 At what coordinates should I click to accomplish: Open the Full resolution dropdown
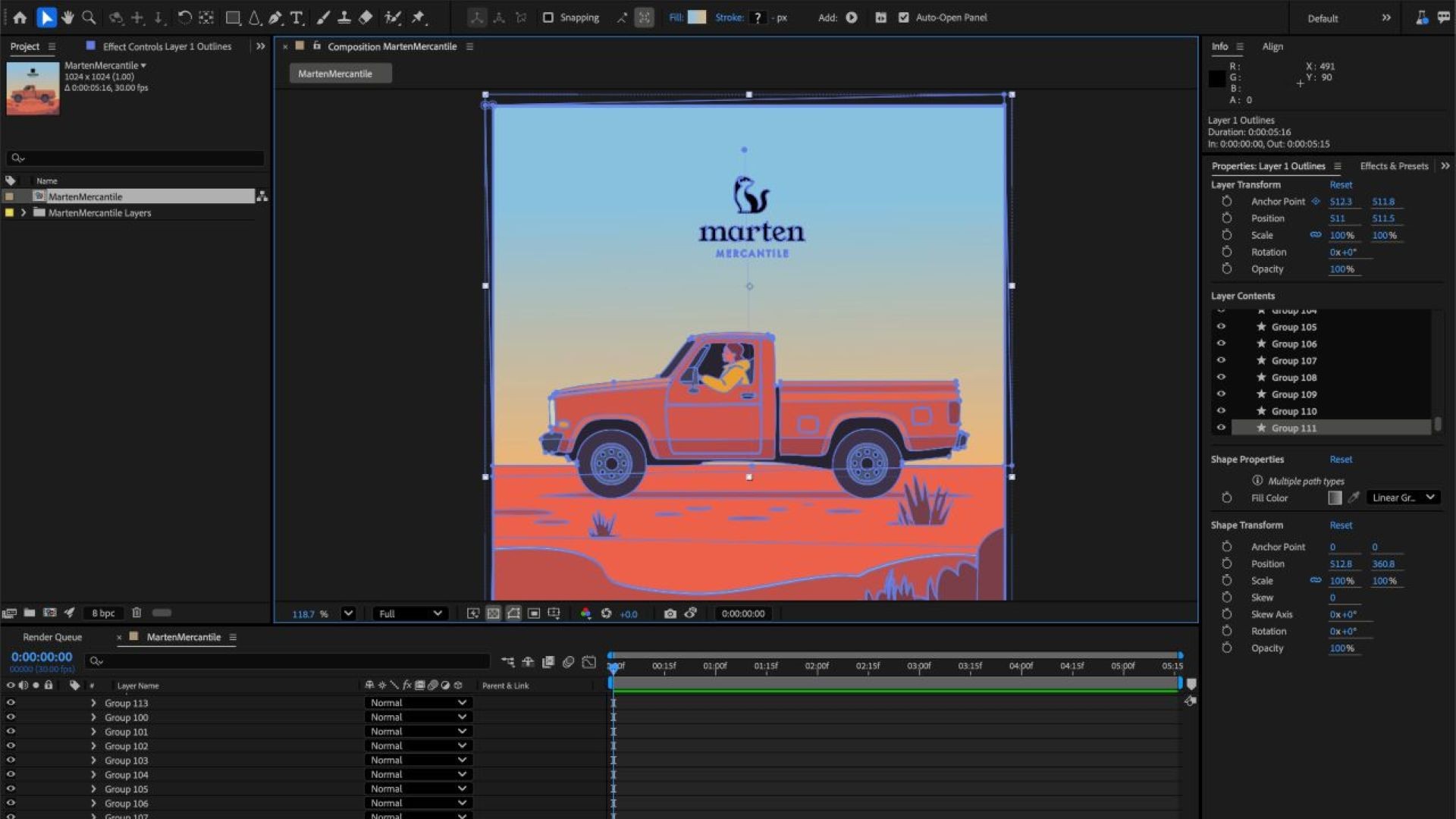pyautogui.click(x=410, y=613)
